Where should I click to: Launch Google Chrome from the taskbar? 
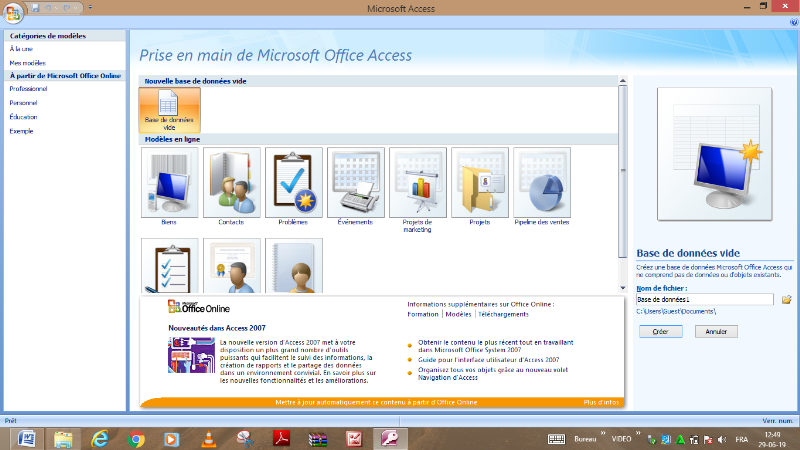point(136,439)
